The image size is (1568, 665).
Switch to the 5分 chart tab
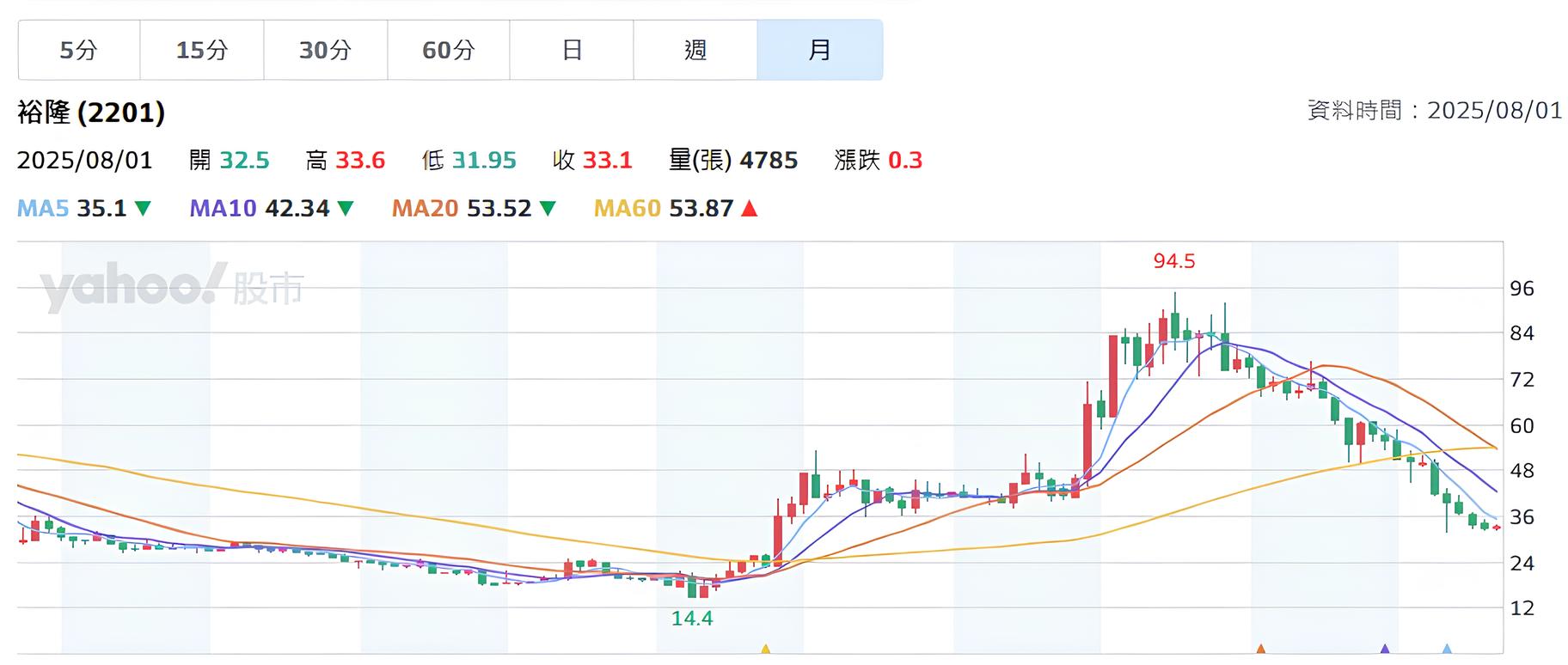79,50
